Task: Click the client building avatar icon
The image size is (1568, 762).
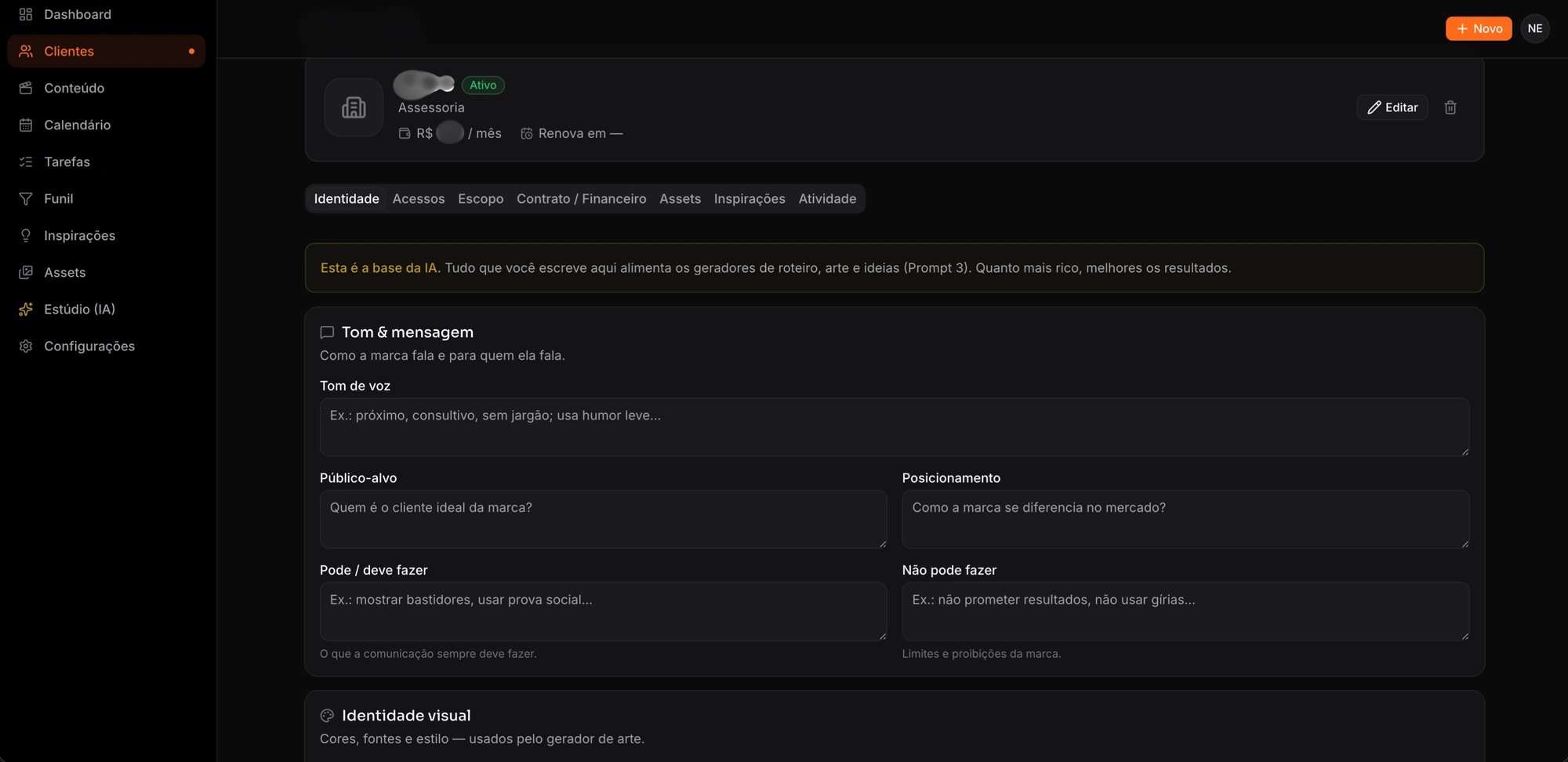Action: click(354, 107)
